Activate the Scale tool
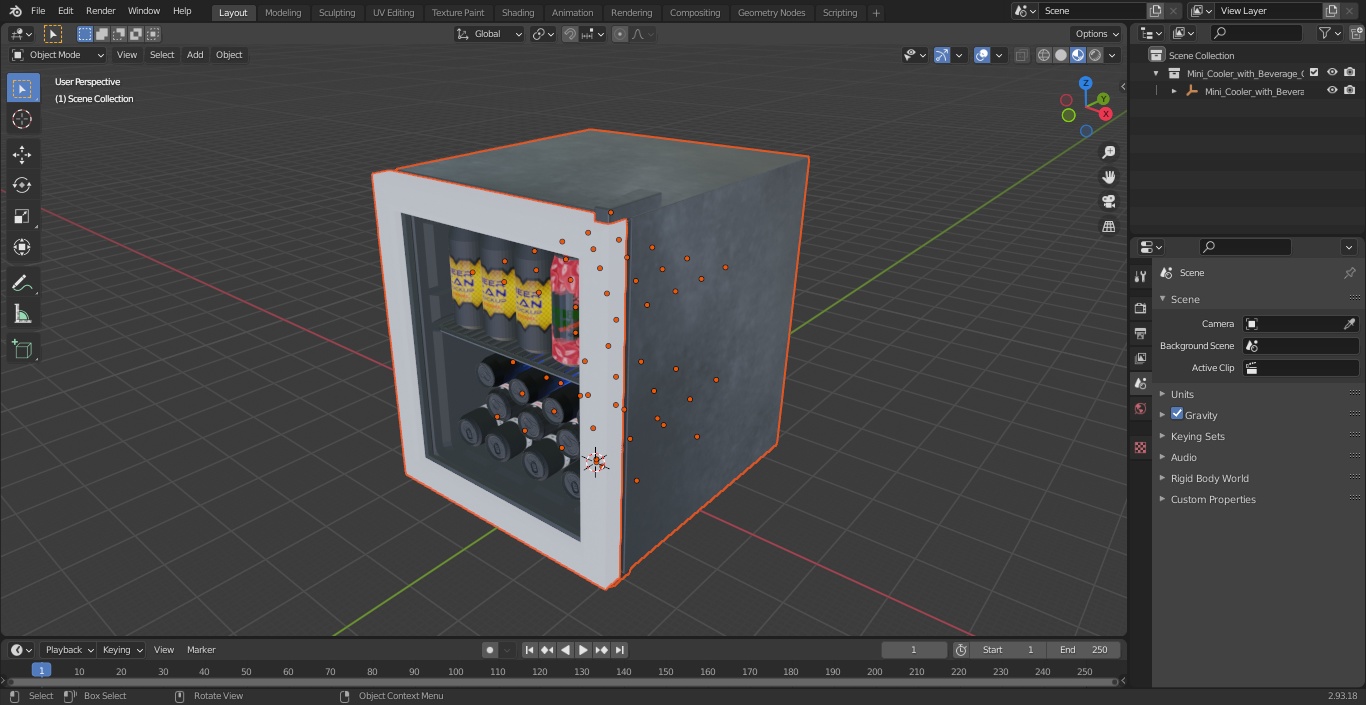This screenshot has height=705, width=1366. tap(22, 216)
